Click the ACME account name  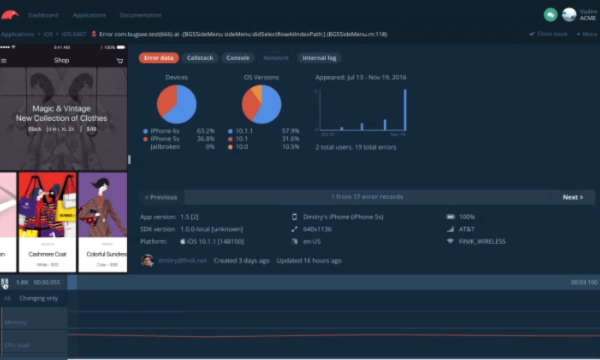(588, 18)
